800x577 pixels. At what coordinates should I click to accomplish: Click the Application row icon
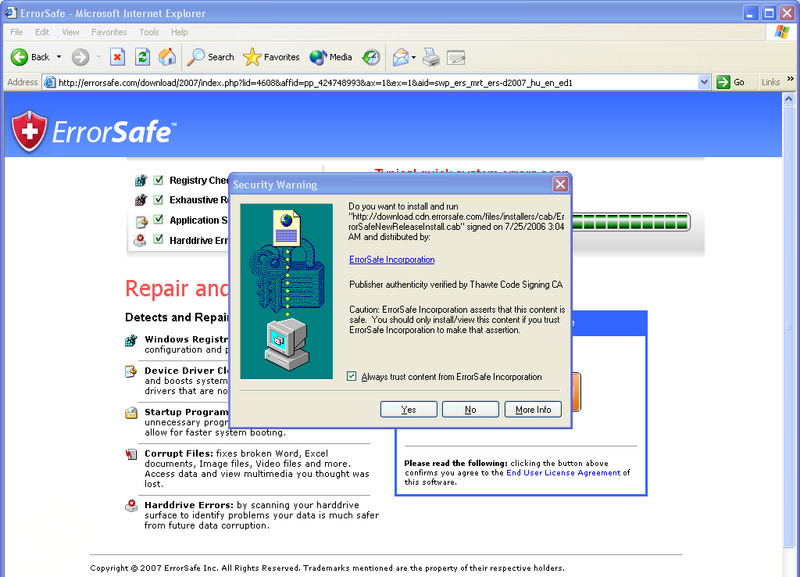tap(141, 220)
